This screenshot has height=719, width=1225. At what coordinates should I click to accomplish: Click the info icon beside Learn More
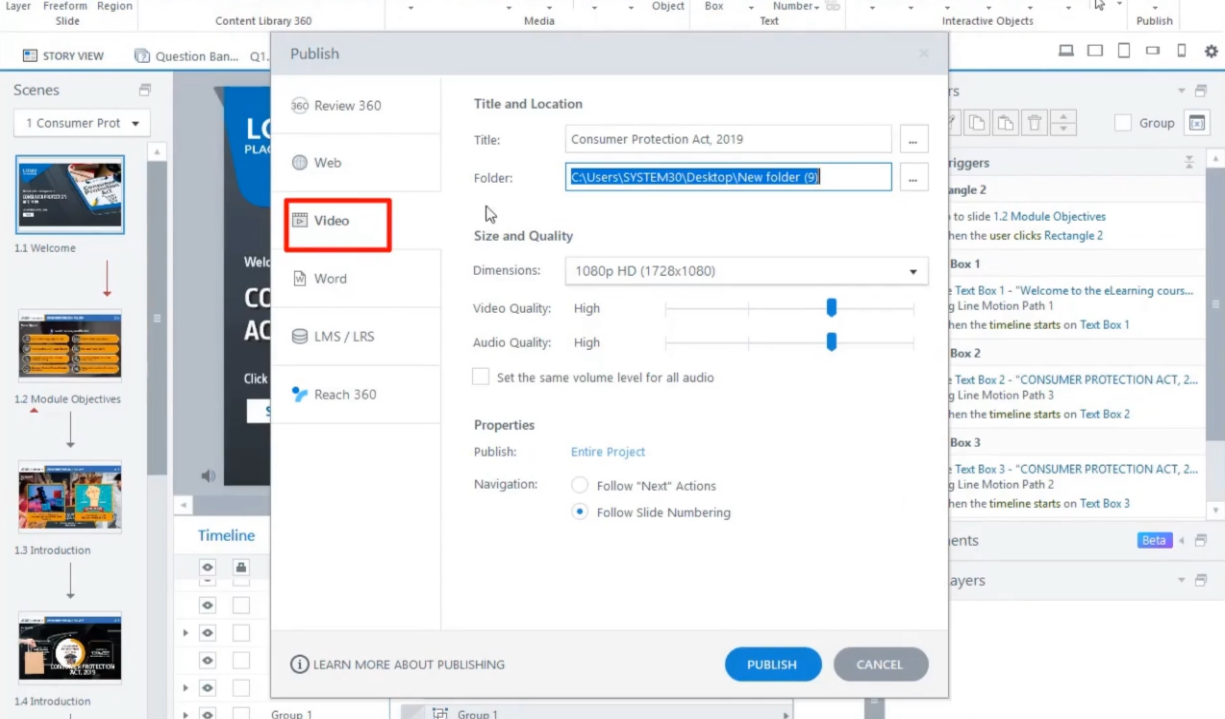[x=299, y=664]
